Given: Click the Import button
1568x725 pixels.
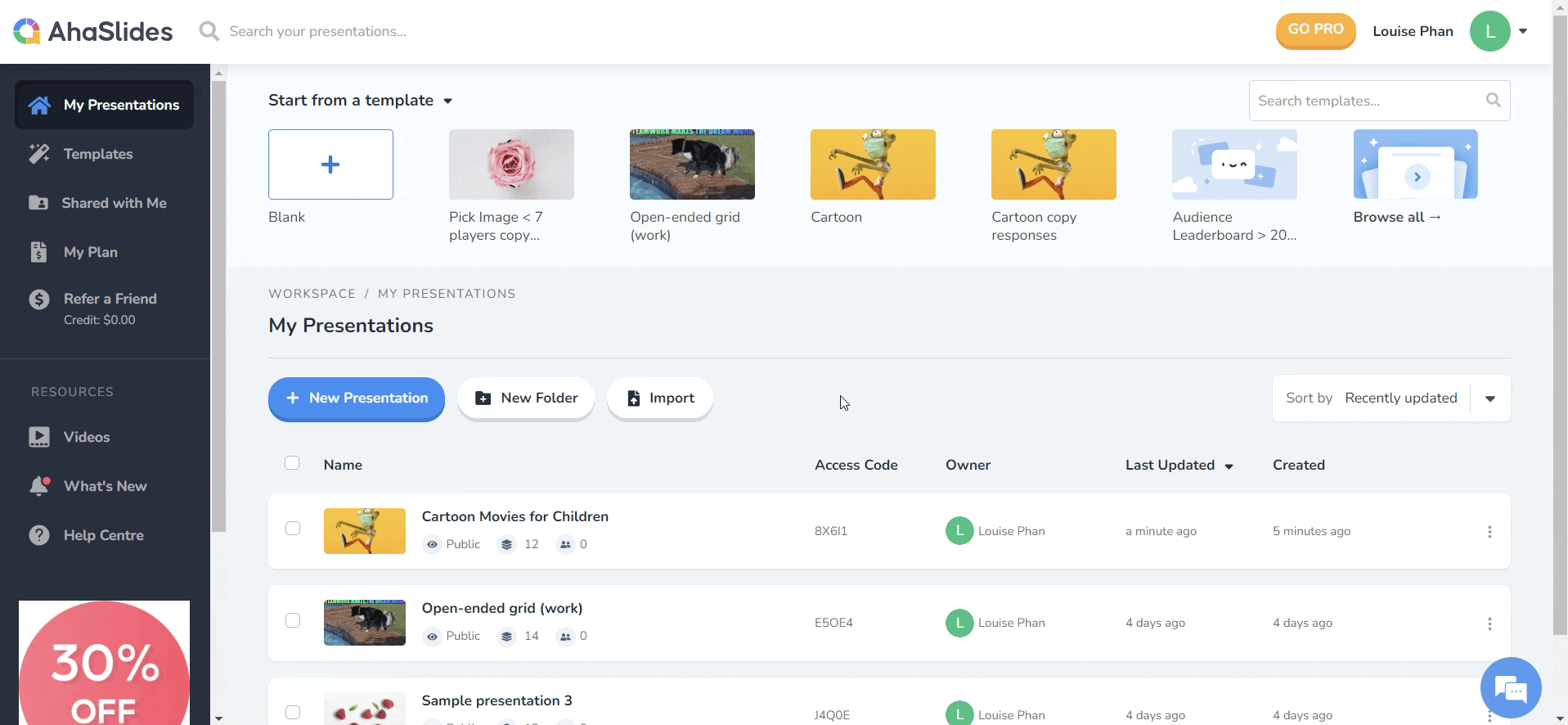Looking at the screenshot, I should [x=660, y=399].
